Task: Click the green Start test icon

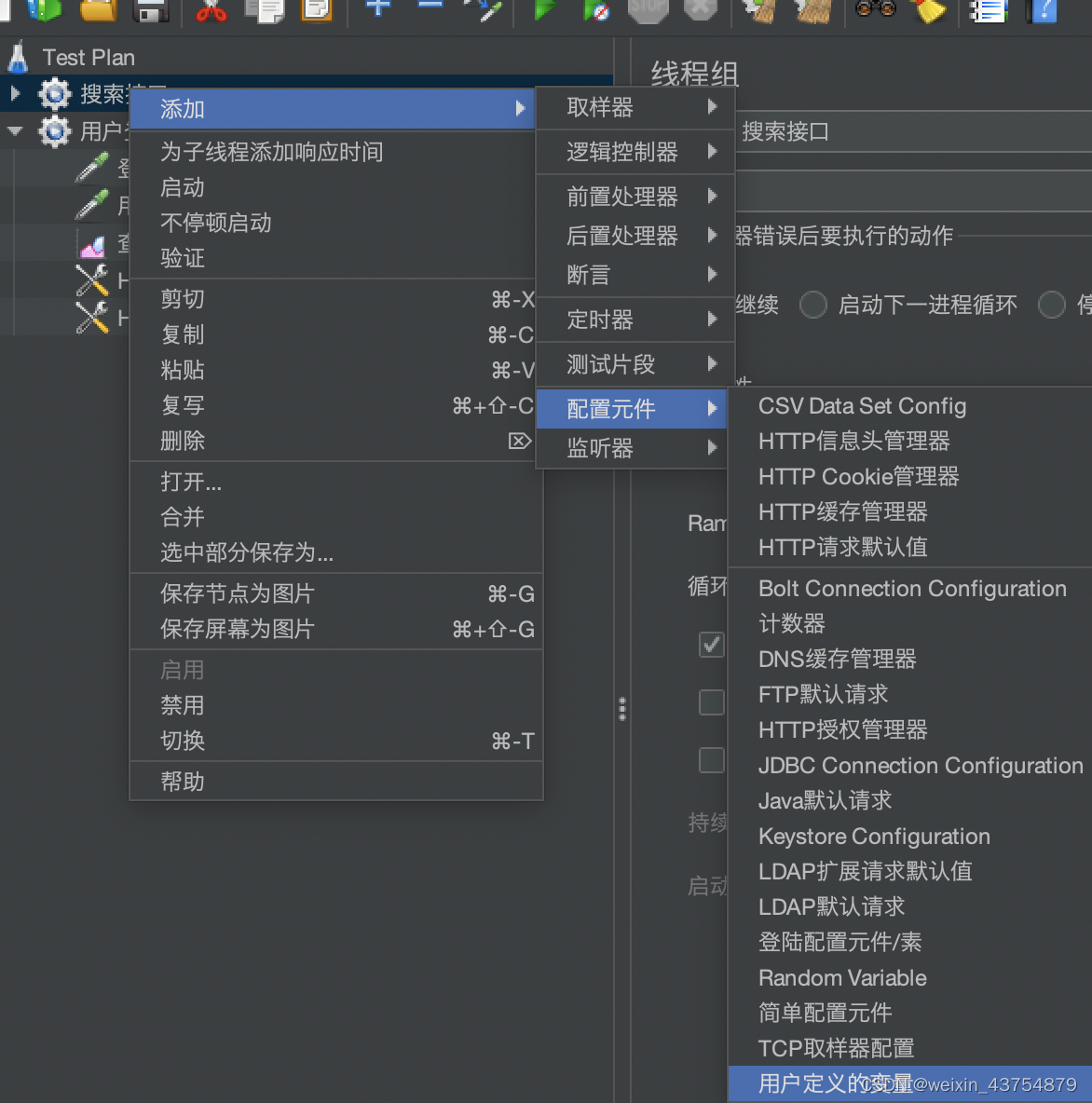Action: 544,8
